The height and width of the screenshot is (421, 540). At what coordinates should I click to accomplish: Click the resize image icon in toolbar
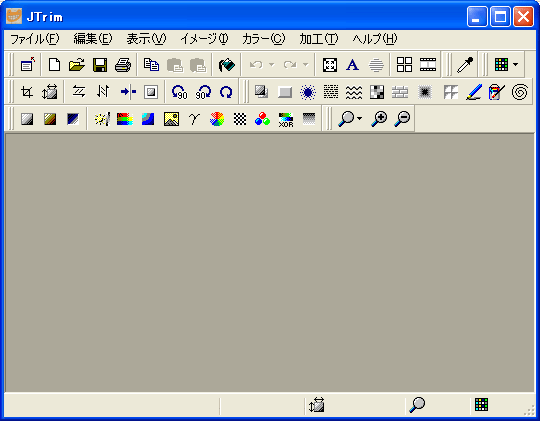[50, 92]
